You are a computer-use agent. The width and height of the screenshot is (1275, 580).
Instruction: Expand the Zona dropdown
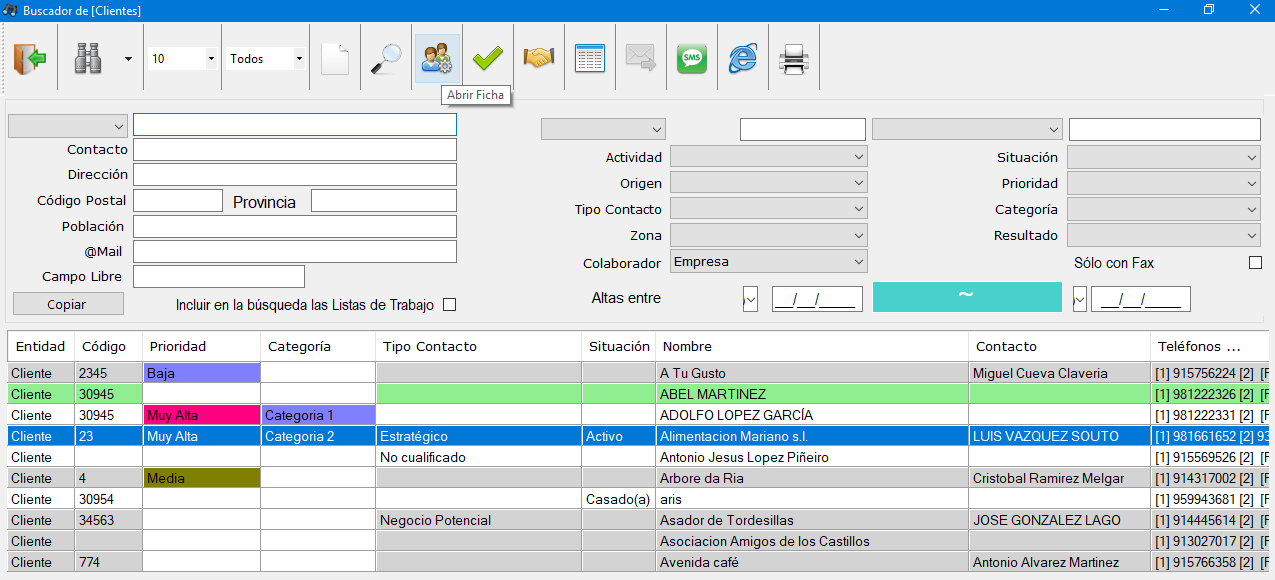(x=768, y=235)
